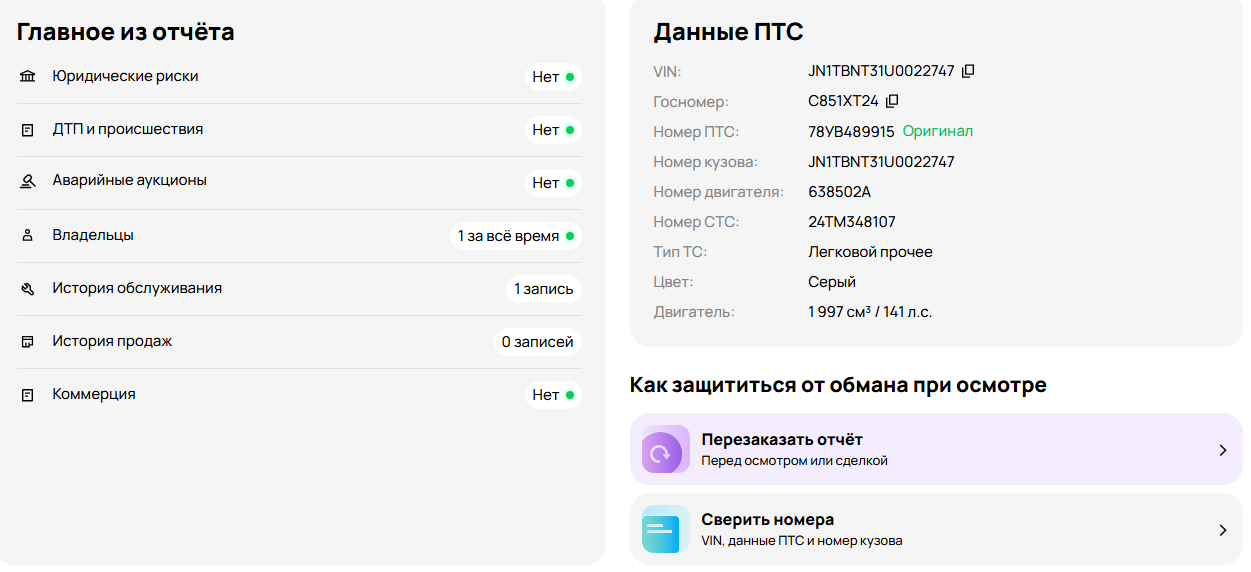Expand Перезаказать отчёт via right chevron
Viewport: 1251px width, 572px height.
(1222, 451)
